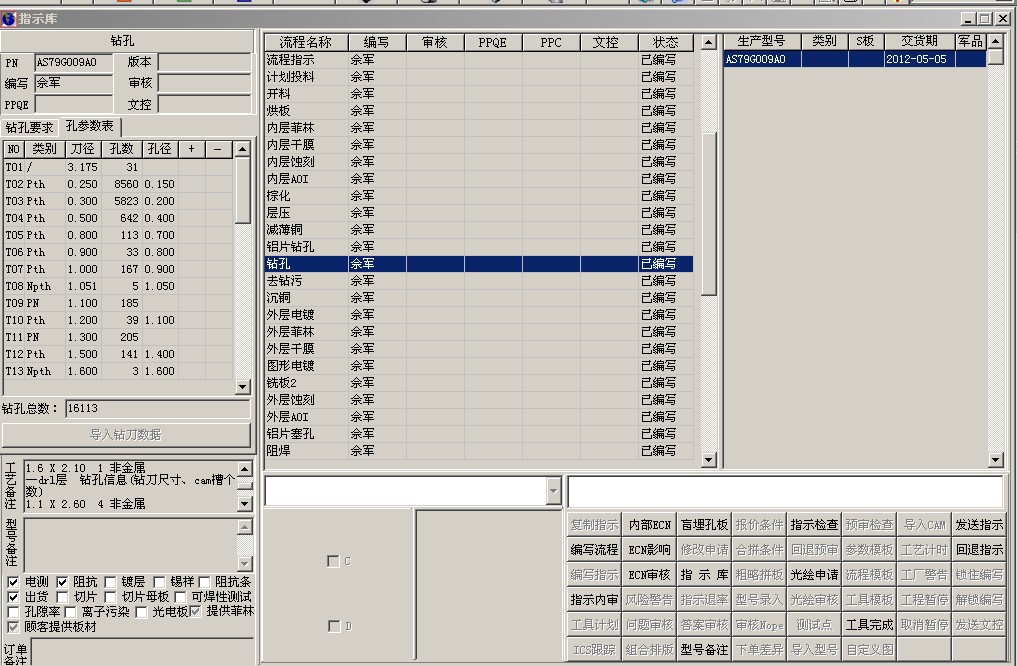This screenshot has width=1017, height=666.
Task: Click the 2012-05-05 delivery date cell
Action: pyautogui.click(x=919, y=59)
